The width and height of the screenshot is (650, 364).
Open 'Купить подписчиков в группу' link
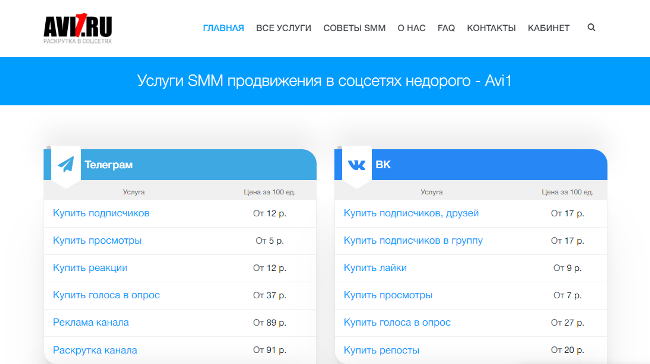click(x=413, y=240)
